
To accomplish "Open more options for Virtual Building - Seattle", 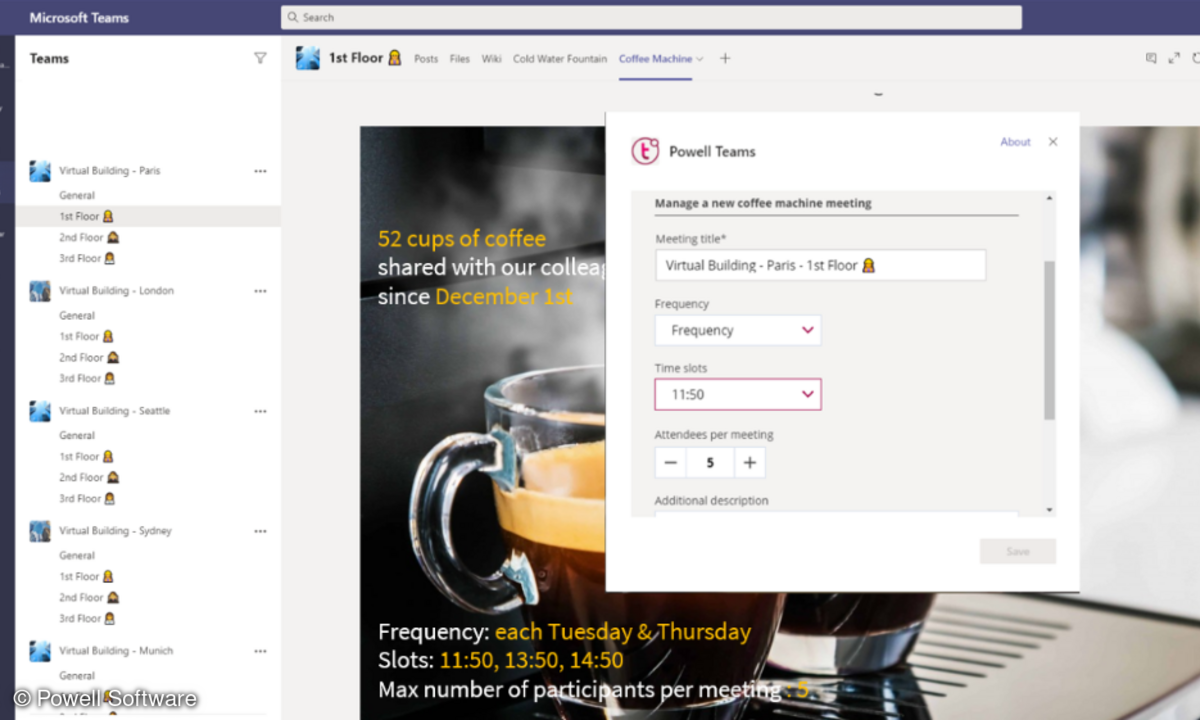I will pyautogui.click(x=261, y=411).
